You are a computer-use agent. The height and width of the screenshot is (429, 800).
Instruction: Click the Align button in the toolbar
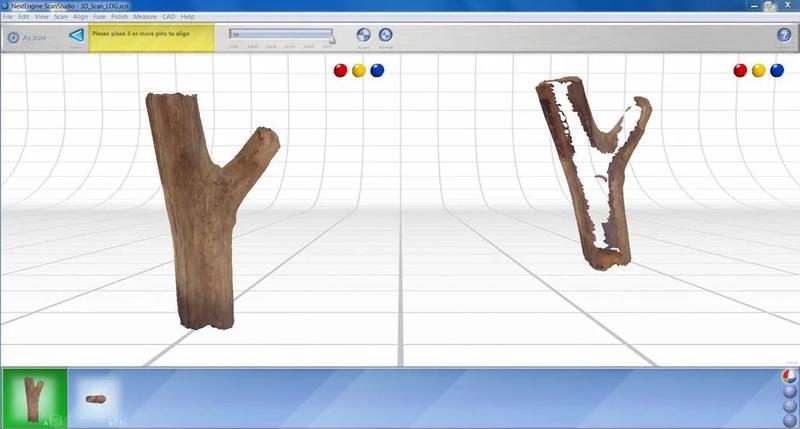tap(363, 35)
